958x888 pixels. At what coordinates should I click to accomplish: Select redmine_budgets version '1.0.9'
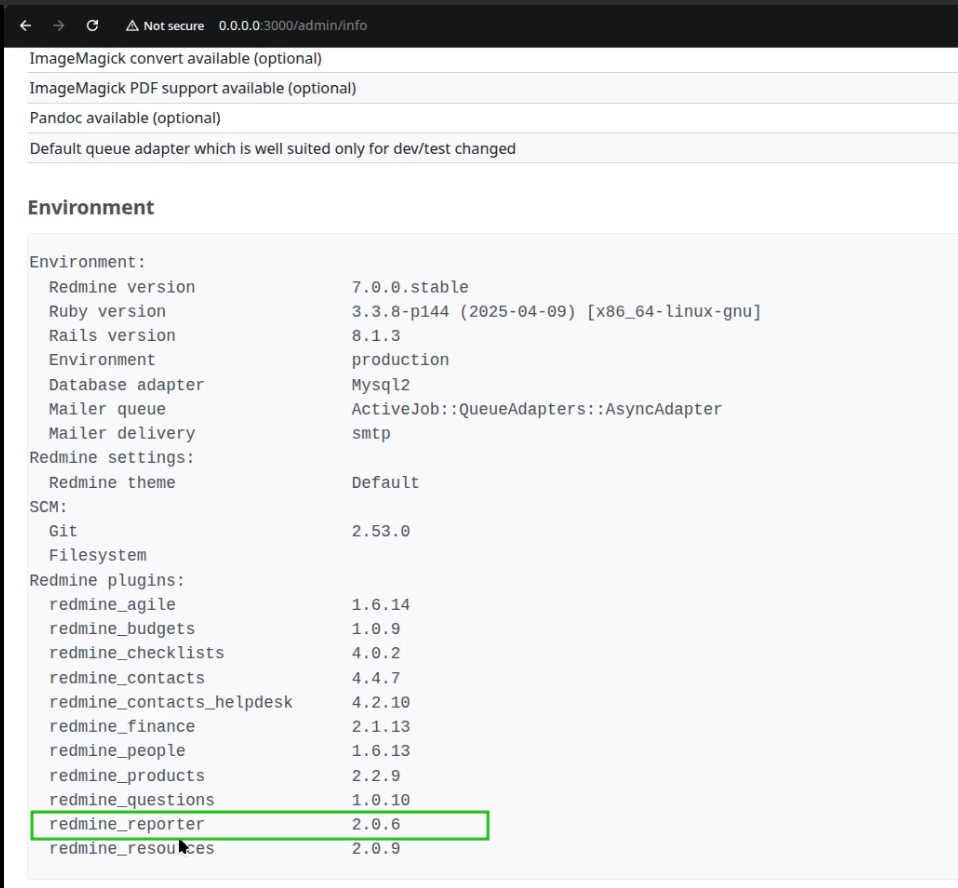click(376, 629)
